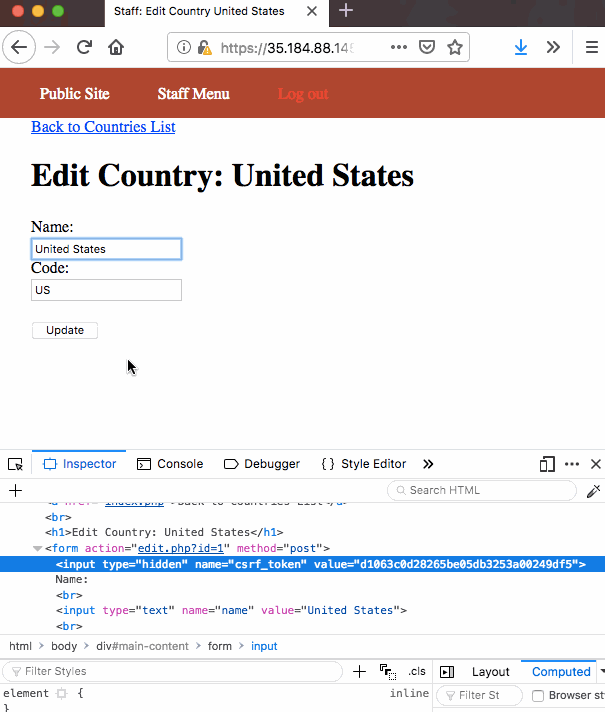Select the h1 Edit Country node
The image size is (605, 712).
tap(164, 532)
